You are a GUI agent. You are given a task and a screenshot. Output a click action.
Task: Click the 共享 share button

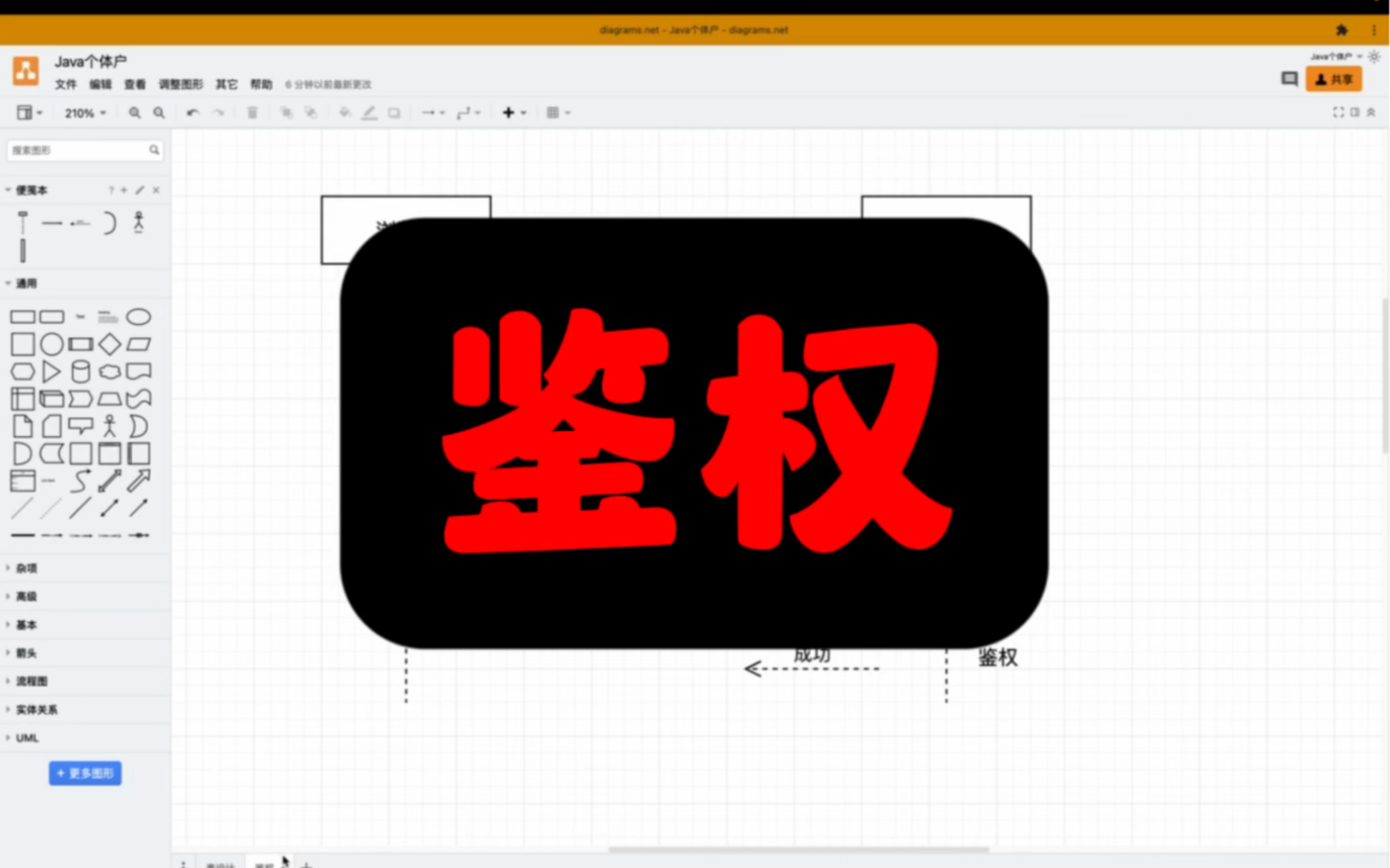[x=1333, y=79]
